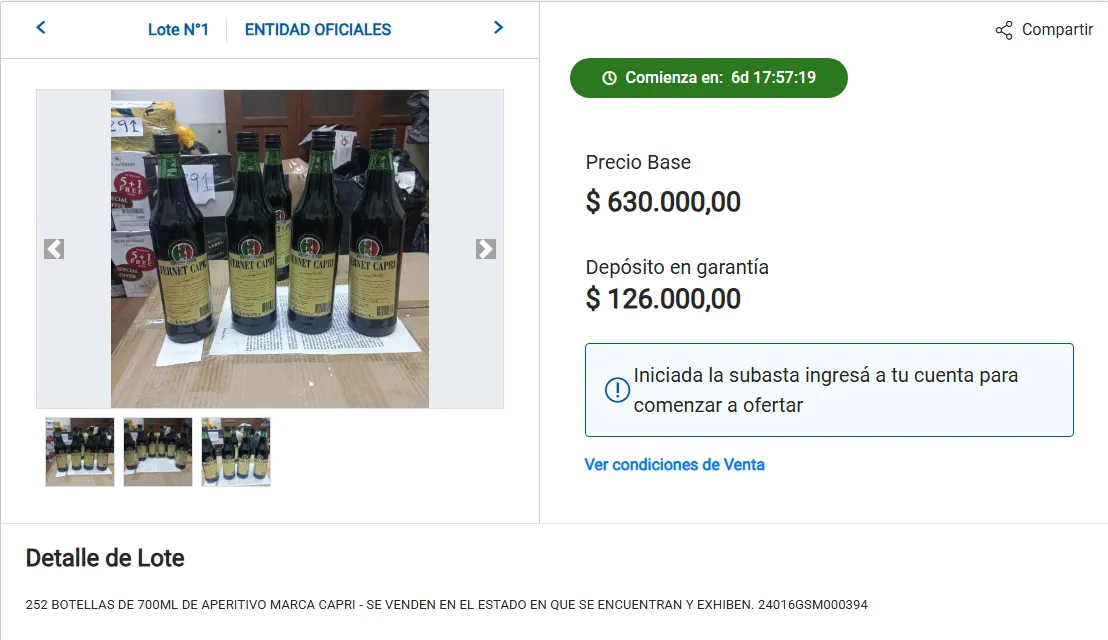
Task: Select the first bottle thumbnail
Action: [x=80, y=452]
